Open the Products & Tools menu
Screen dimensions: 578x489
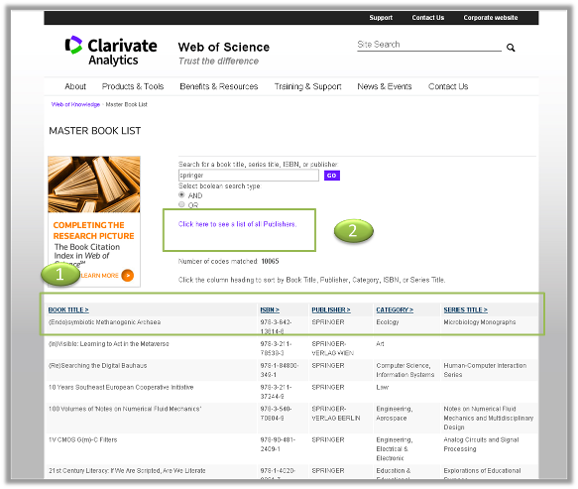133,86
